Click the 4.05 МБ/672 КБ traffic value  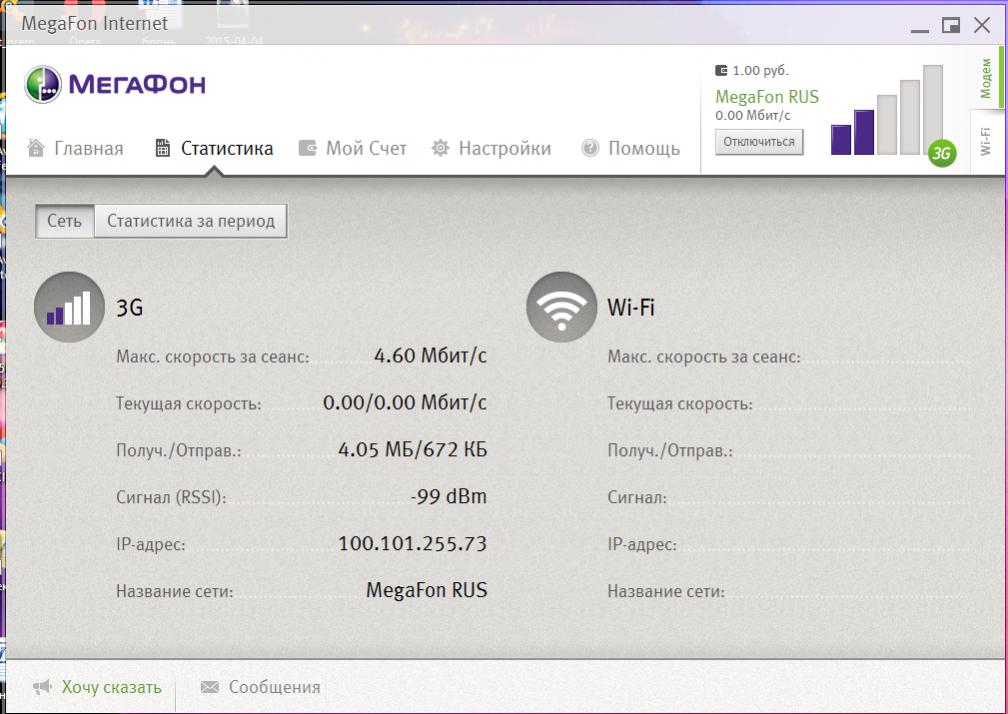point(413,449)
